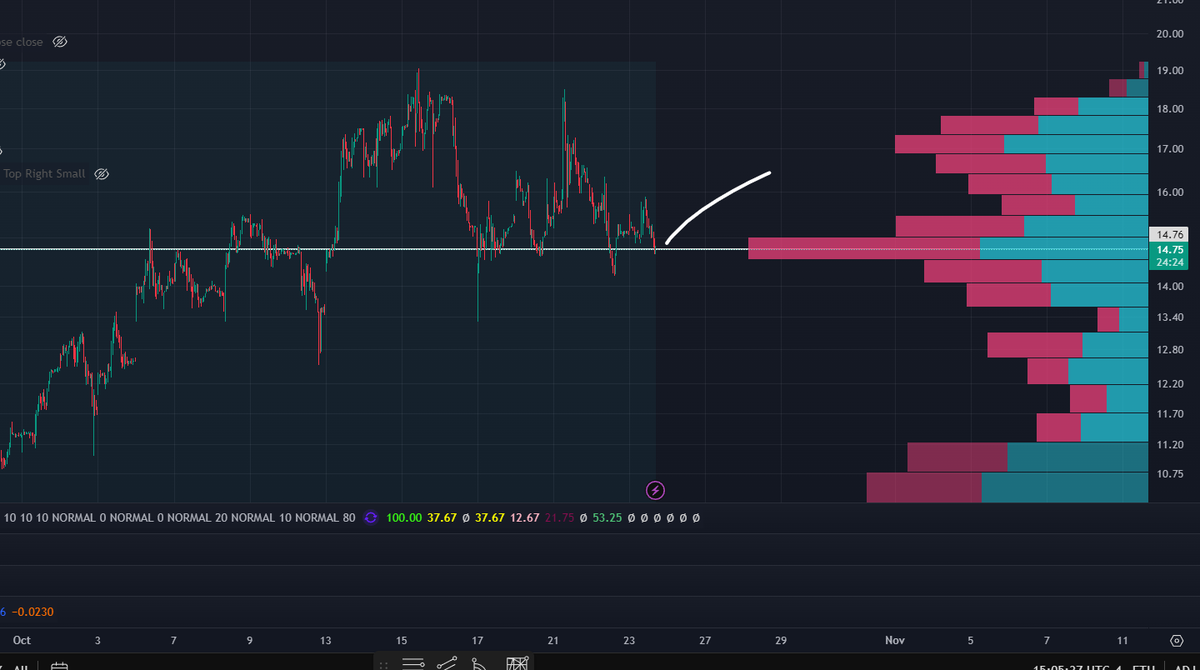This screenshot has width=1200, height=670.
Task: Click the 17.00 price axis label
Action: [x=1170, y=149]
